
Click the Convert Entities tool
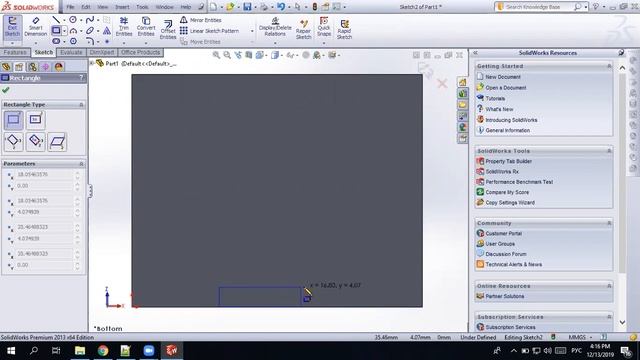tap(146, 27)
